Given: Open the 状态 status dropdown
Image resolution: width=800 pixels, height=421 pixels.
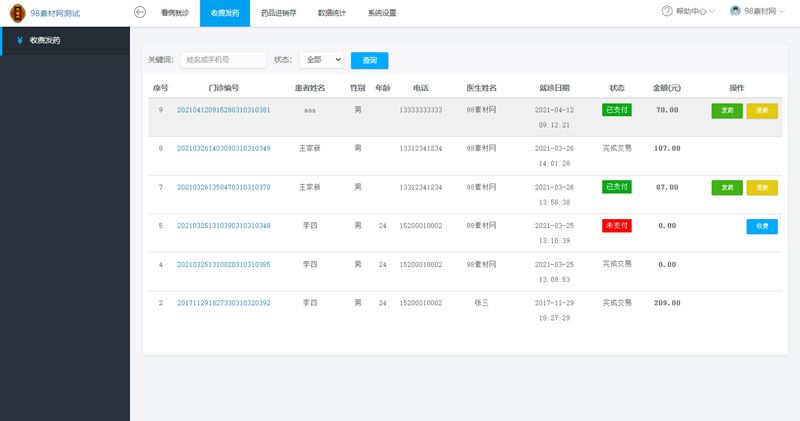Looking at the screenshot, I should (x=320, y=60).
